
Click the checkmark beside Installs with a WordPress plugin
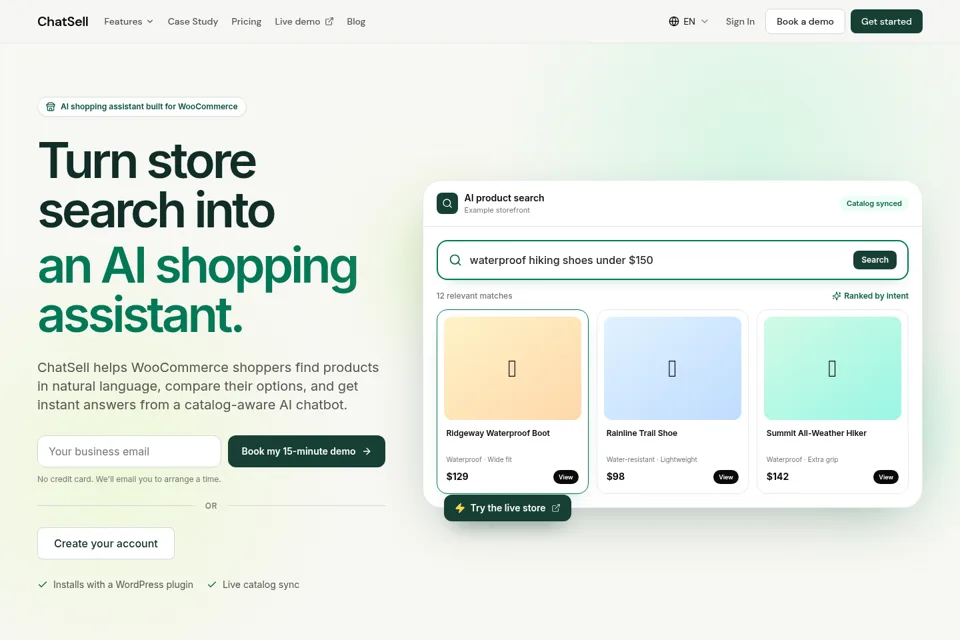(42, 584)
